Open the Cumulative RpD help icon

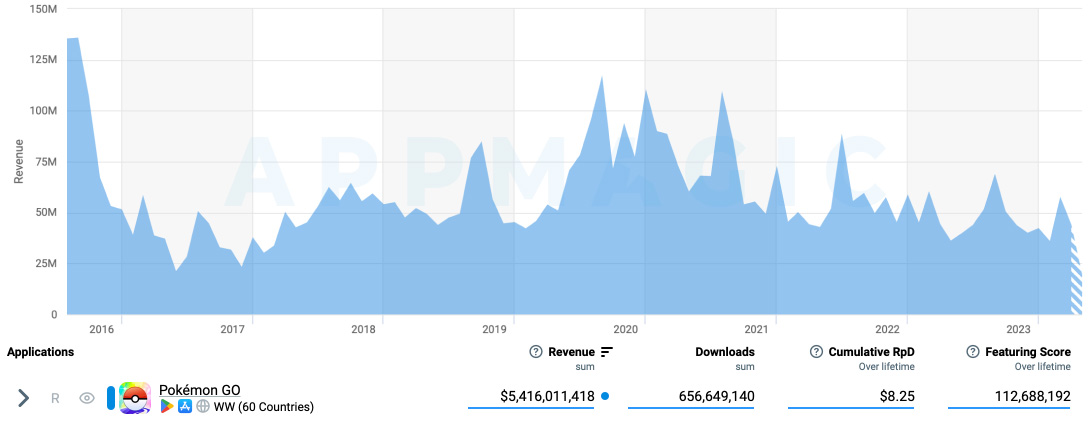pyautogui.click(x=817, y=352)
